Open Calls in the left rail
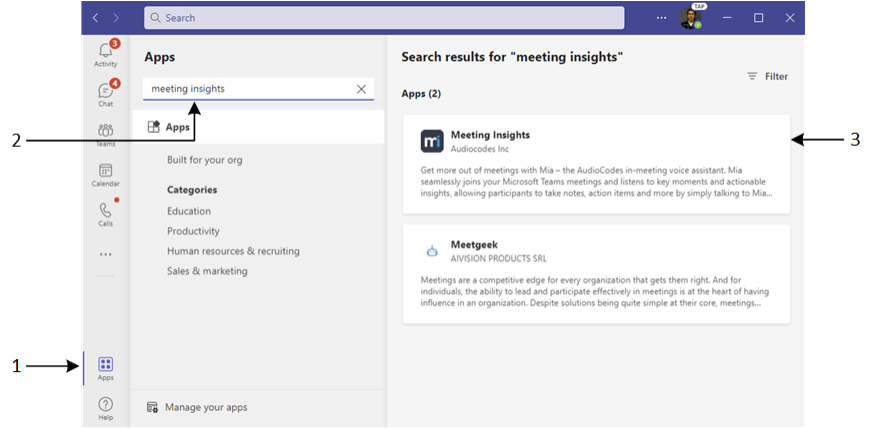872x429 pixels. pyautogui.click(x=105, y=213)
